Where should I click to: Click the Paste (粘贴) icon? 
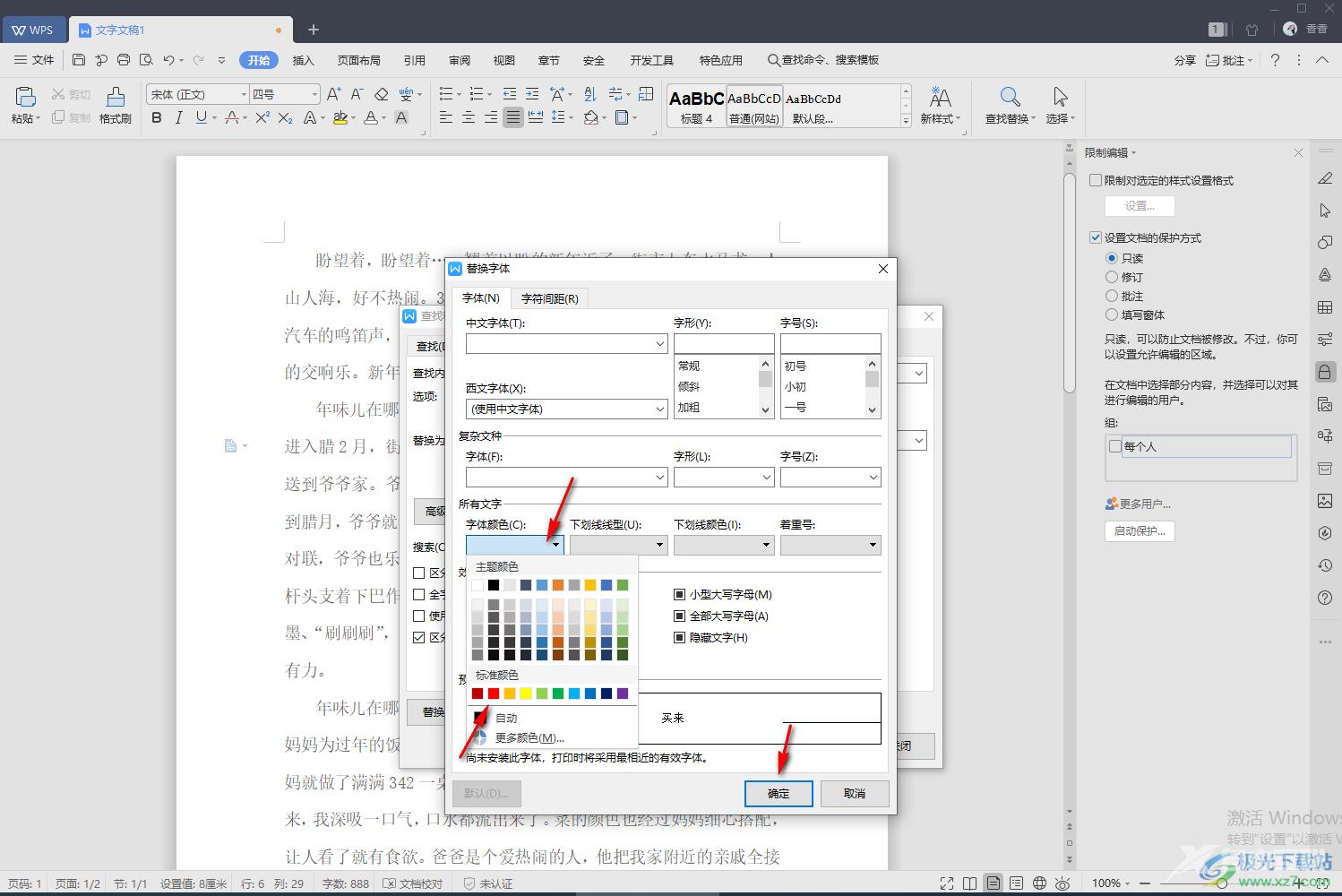[25, 97]
